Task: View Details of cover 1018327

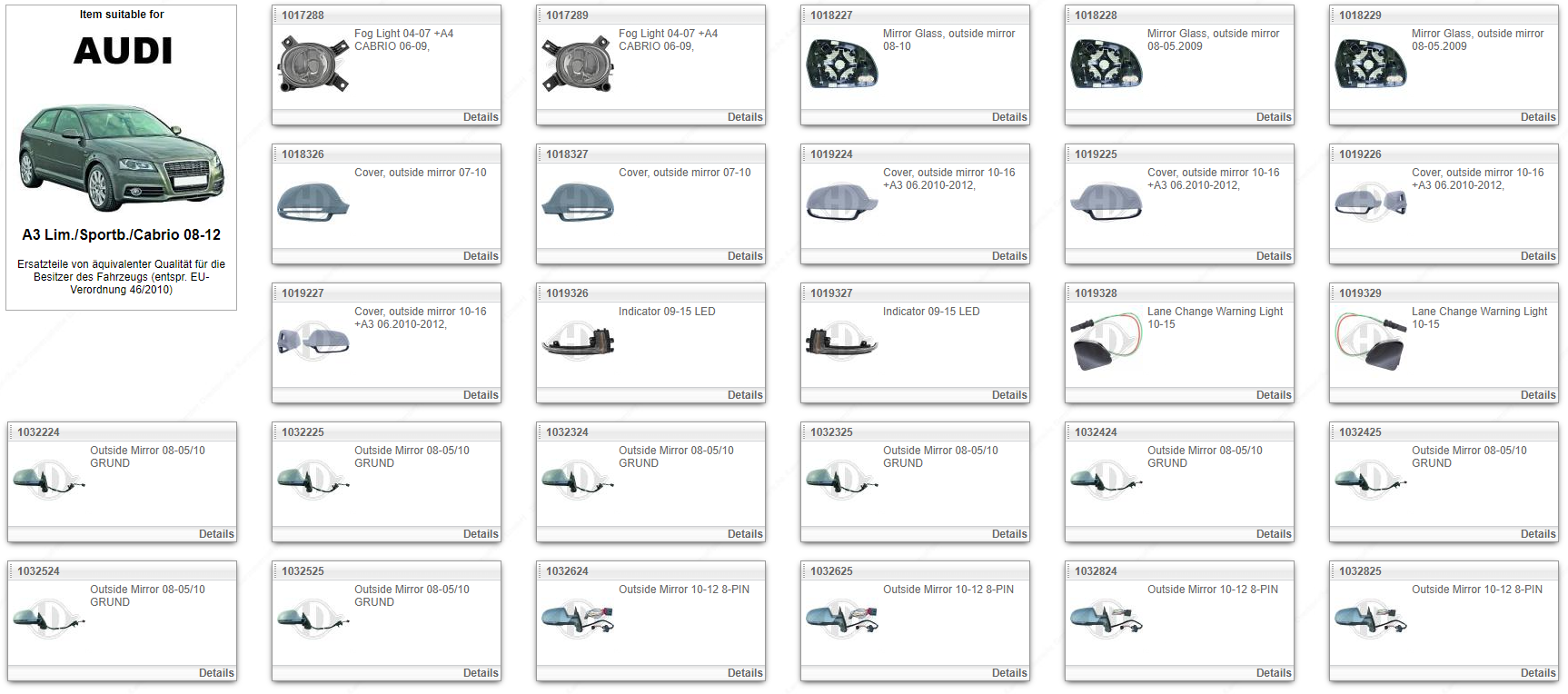Action: click(x=744, y=256)
